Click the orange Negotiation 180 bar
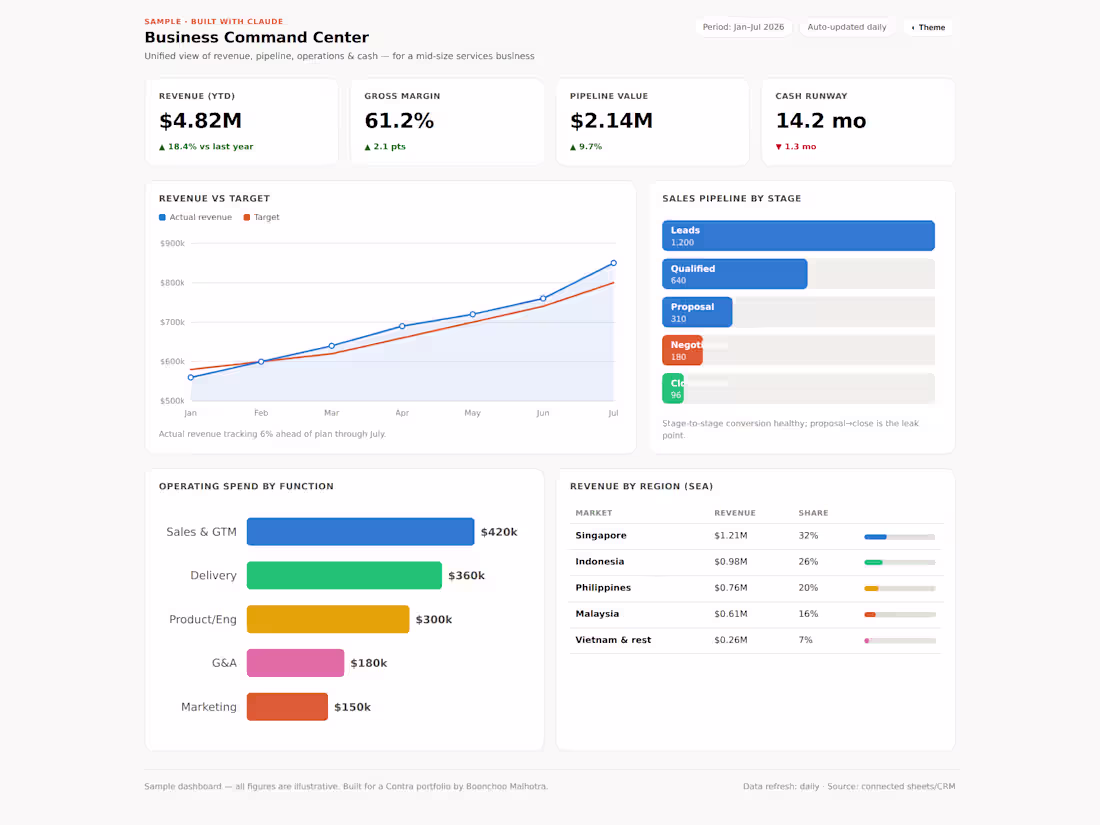The width and height of the screenshot is (1100, 825). click(x=683, y=351)
